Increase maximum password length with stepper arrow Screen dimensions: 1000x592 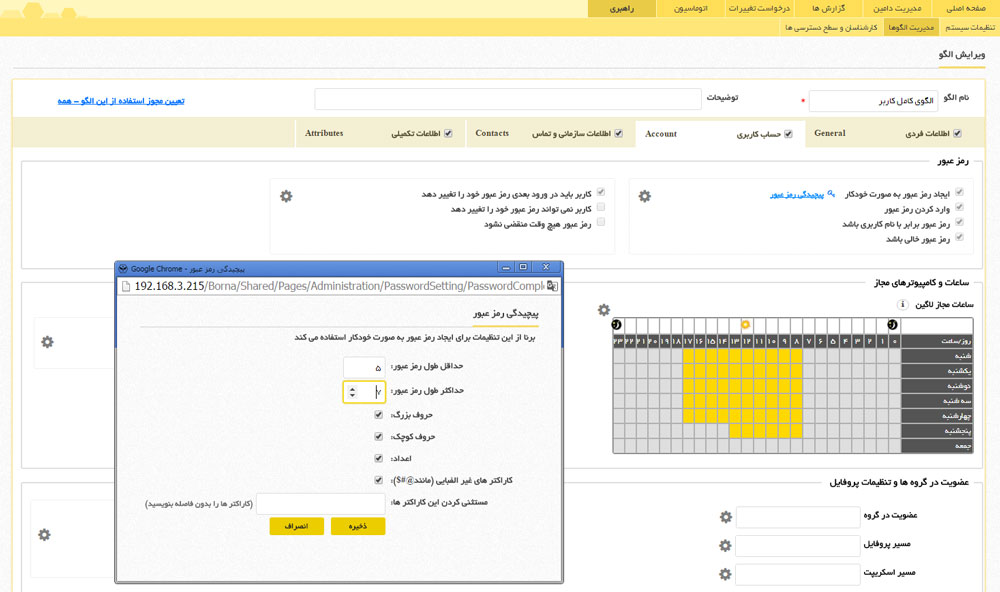click(x=353, y=388)
